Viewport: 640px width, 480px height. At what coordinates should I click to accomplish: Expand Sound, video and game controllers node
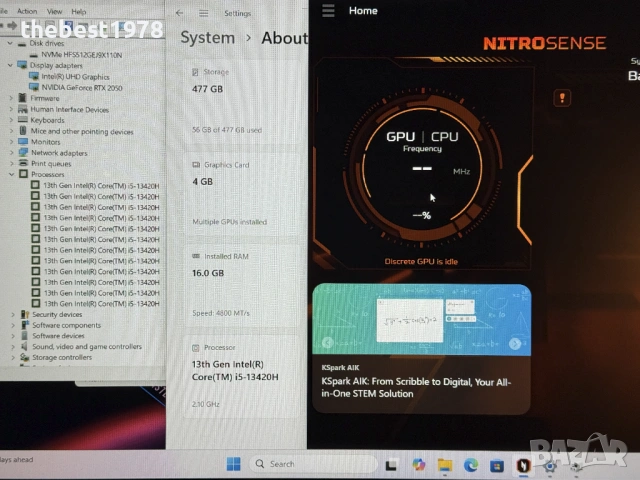[13, 347]
